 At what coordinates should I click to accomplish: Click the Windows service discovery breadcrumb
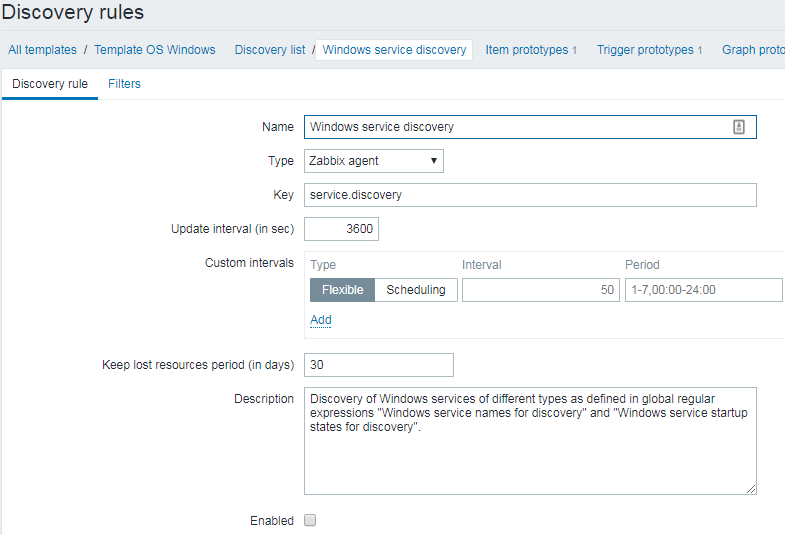tap(394, 50)
